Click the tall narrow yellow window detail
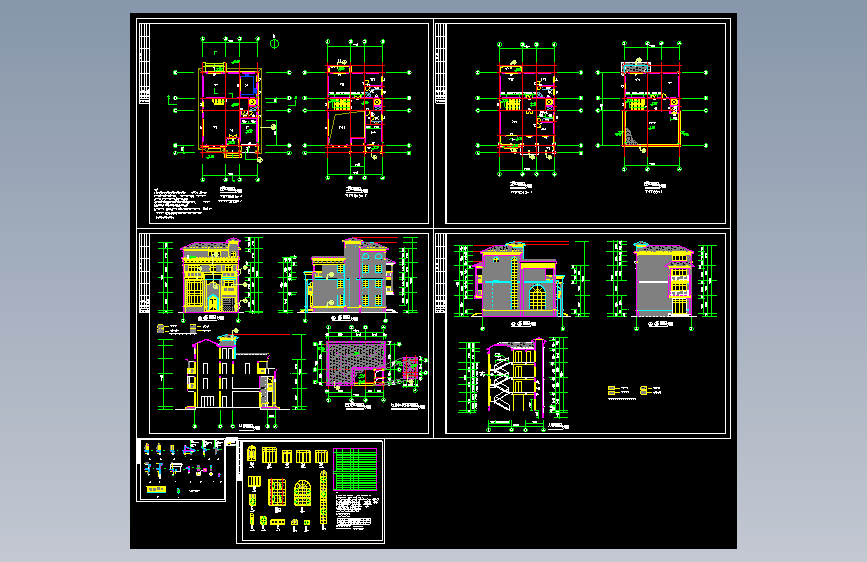The image size is (867, 562). (323, 497)
